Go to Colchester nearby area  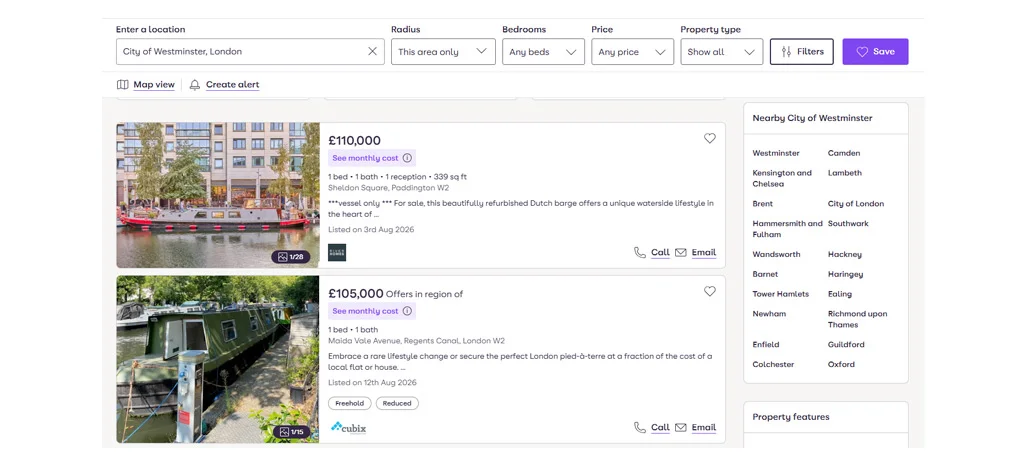pyautogui.click(x=773, y=364)
